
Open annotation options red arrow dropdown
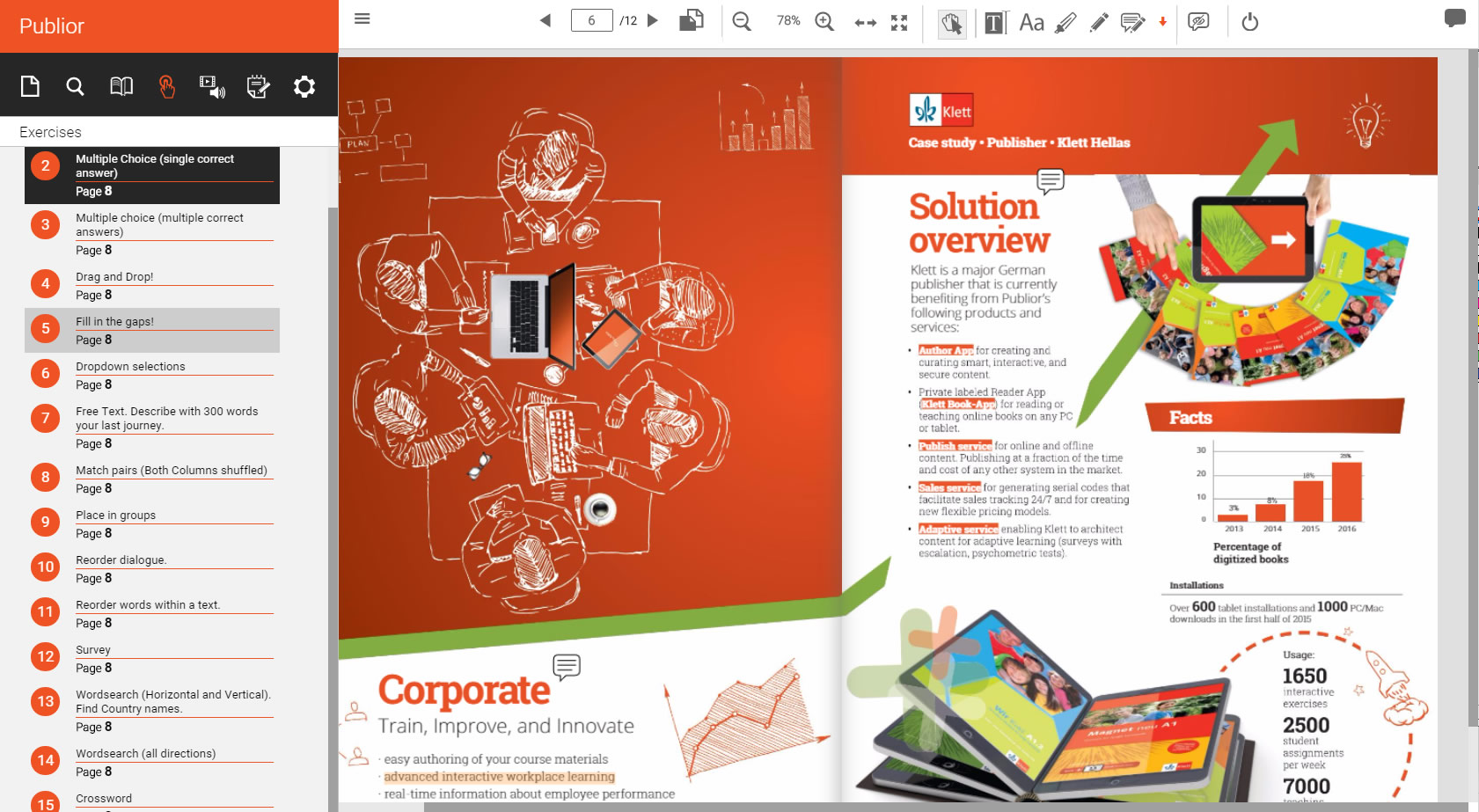(x=1162, y=22)
